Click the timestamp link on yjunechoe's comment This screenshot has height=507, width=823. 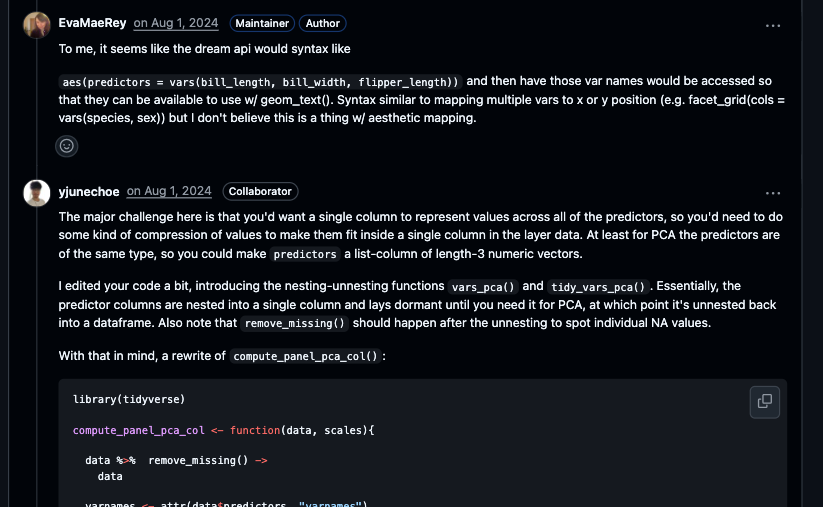tap(169, 191)
